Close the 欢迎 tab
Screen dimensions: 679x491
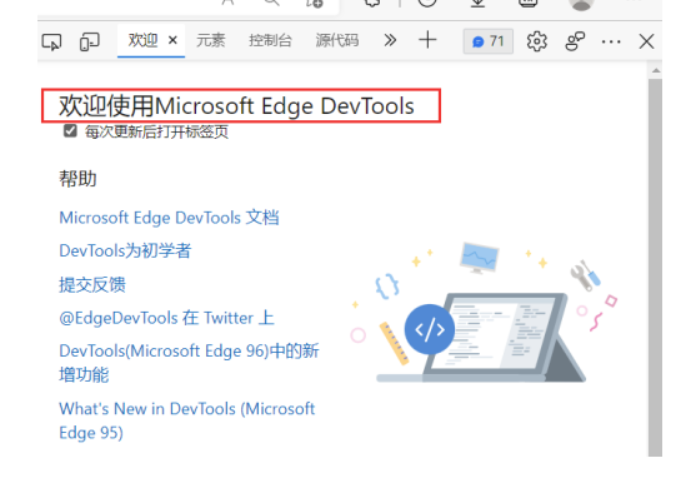coord(172,40)
